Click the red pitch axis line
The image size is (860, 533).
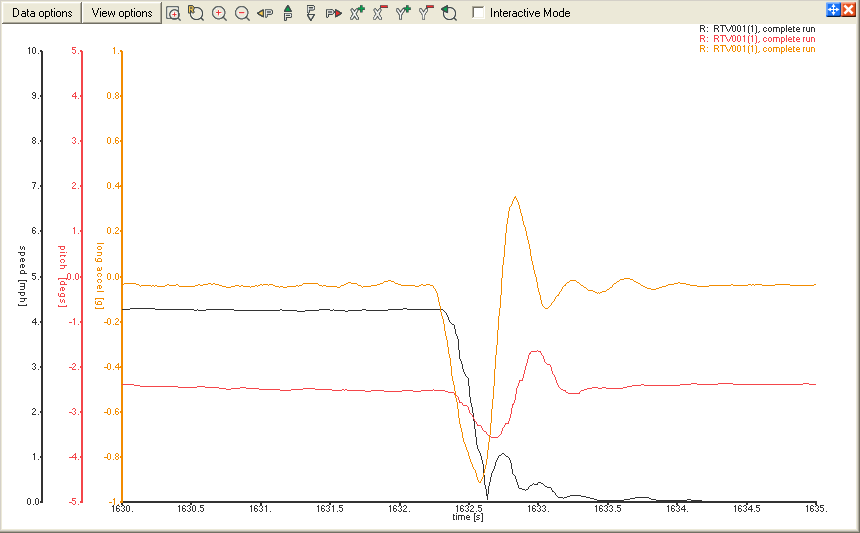coord(82,276)
